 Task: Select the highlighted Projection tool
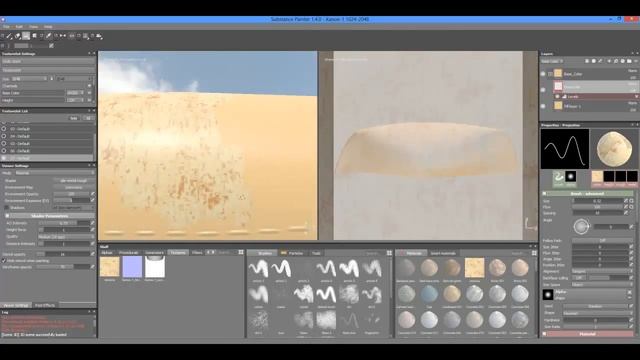pos(26,36)
